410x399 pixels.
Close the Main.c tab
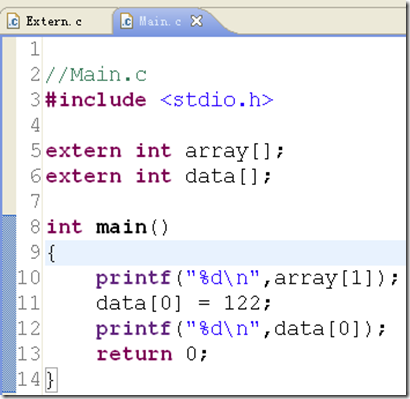197,21
